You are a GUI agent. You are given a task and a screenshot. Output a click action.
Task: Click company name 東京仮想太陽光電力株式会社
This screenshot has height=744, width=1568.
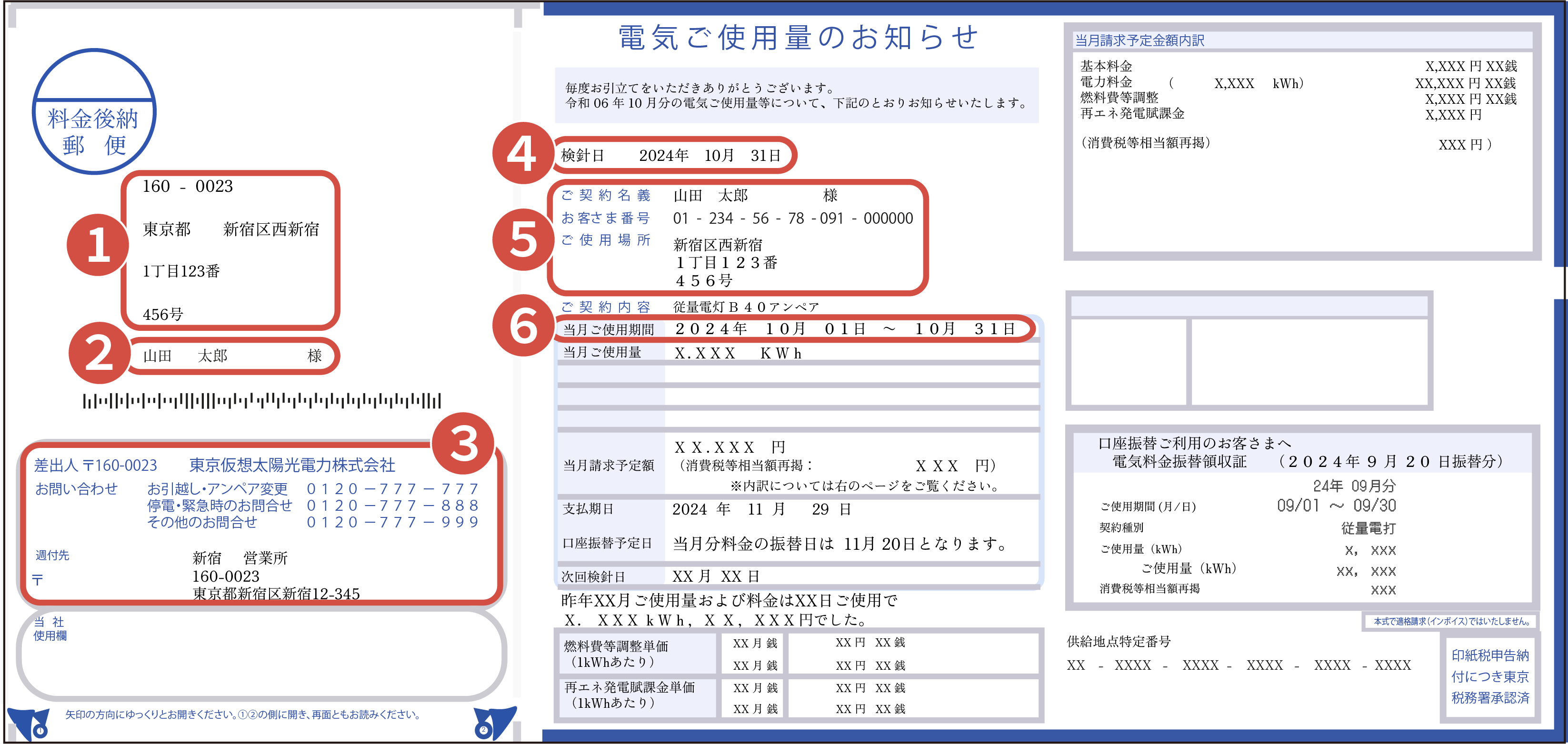pos(292,466)
